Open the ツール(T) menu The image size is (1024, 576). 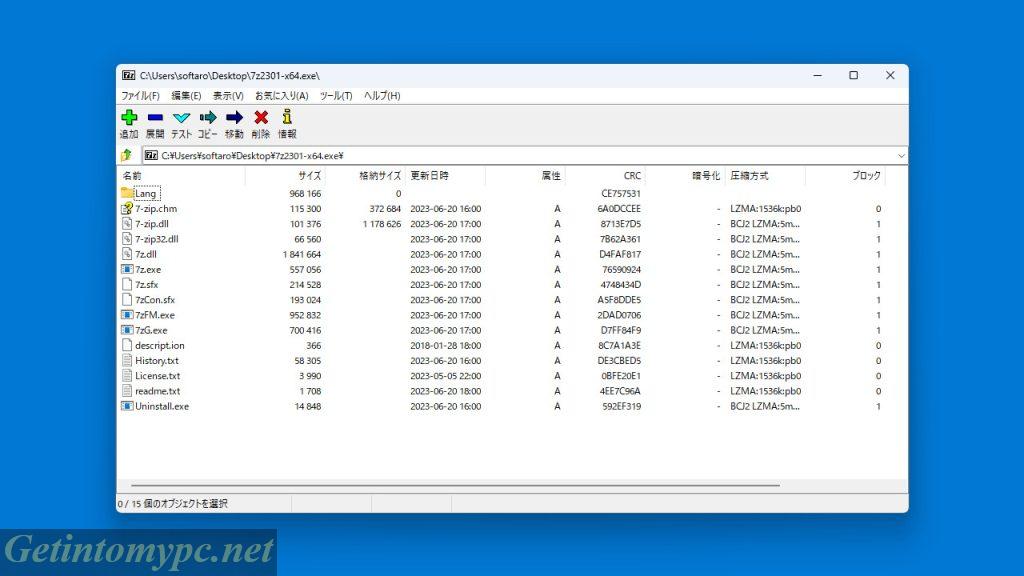[x=336, y=95]
